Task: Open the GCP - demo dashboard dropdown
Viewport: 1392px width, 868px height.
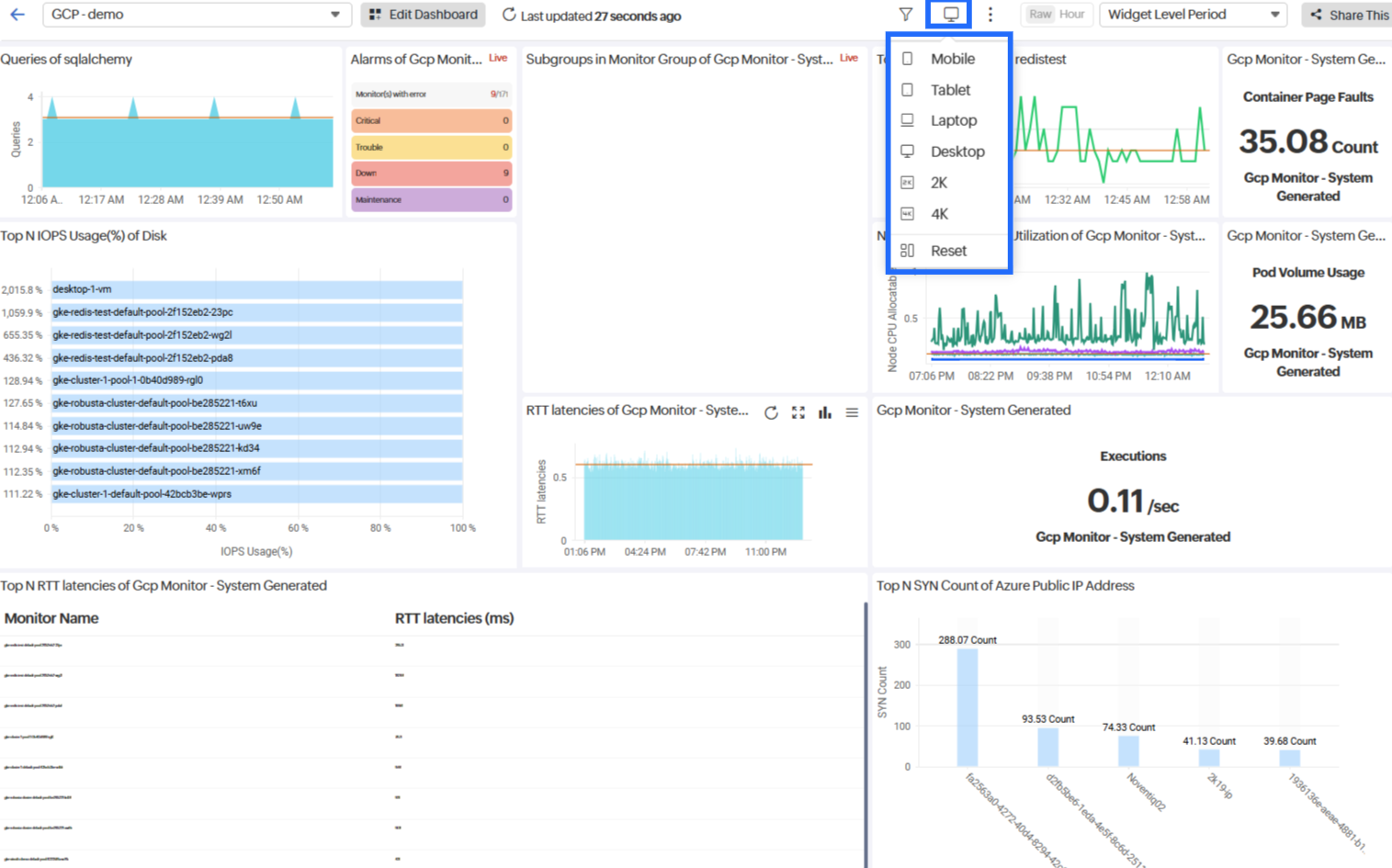Action: tap(197, 15)
